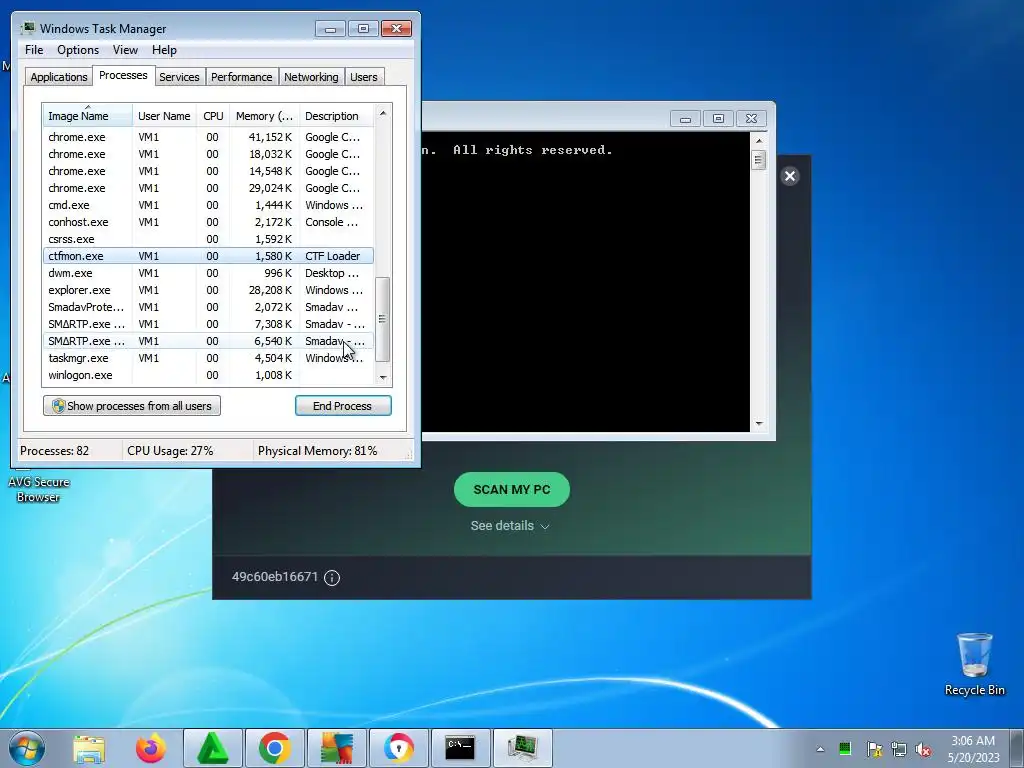The width and height of the screenshot is (1024, 768).
Task: Maximize the Command Prompt window
Action: (x=718, y=119)
